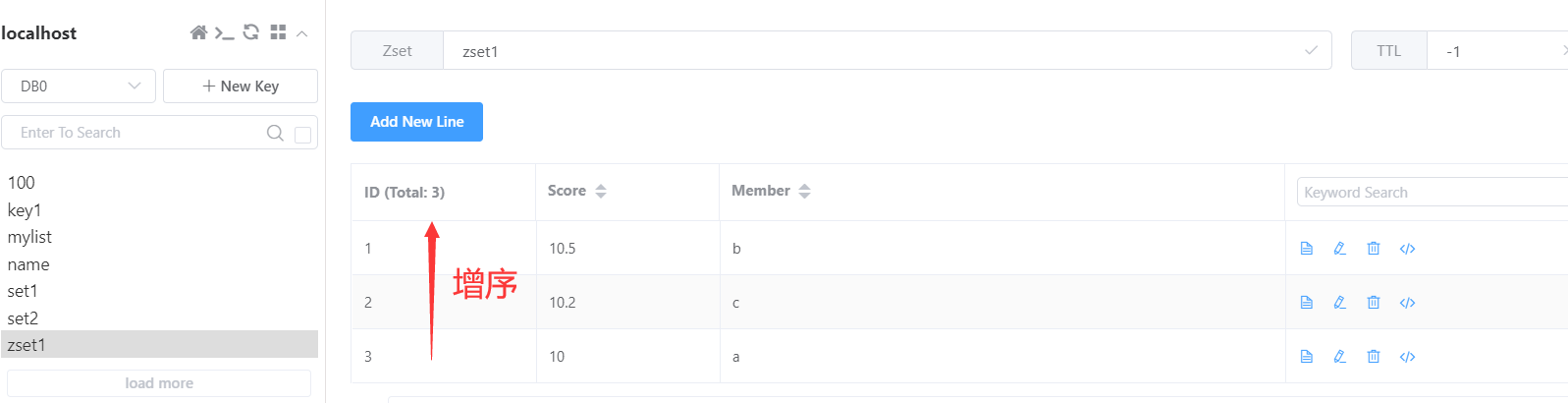Click the search magnifier icon
This screenshot has height=403, width=1568.
(275, 133)
